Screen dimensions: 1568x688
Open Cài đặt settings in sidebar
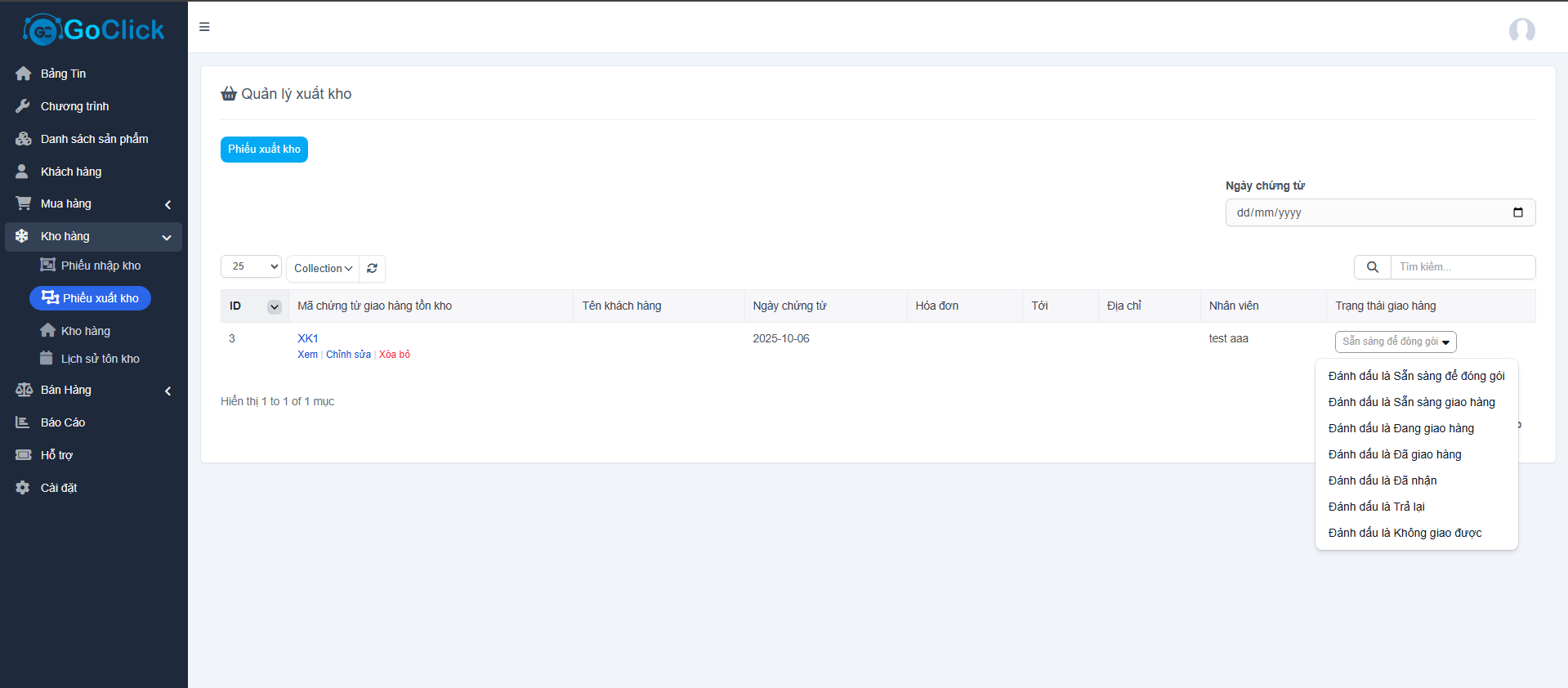pos(59,488)
